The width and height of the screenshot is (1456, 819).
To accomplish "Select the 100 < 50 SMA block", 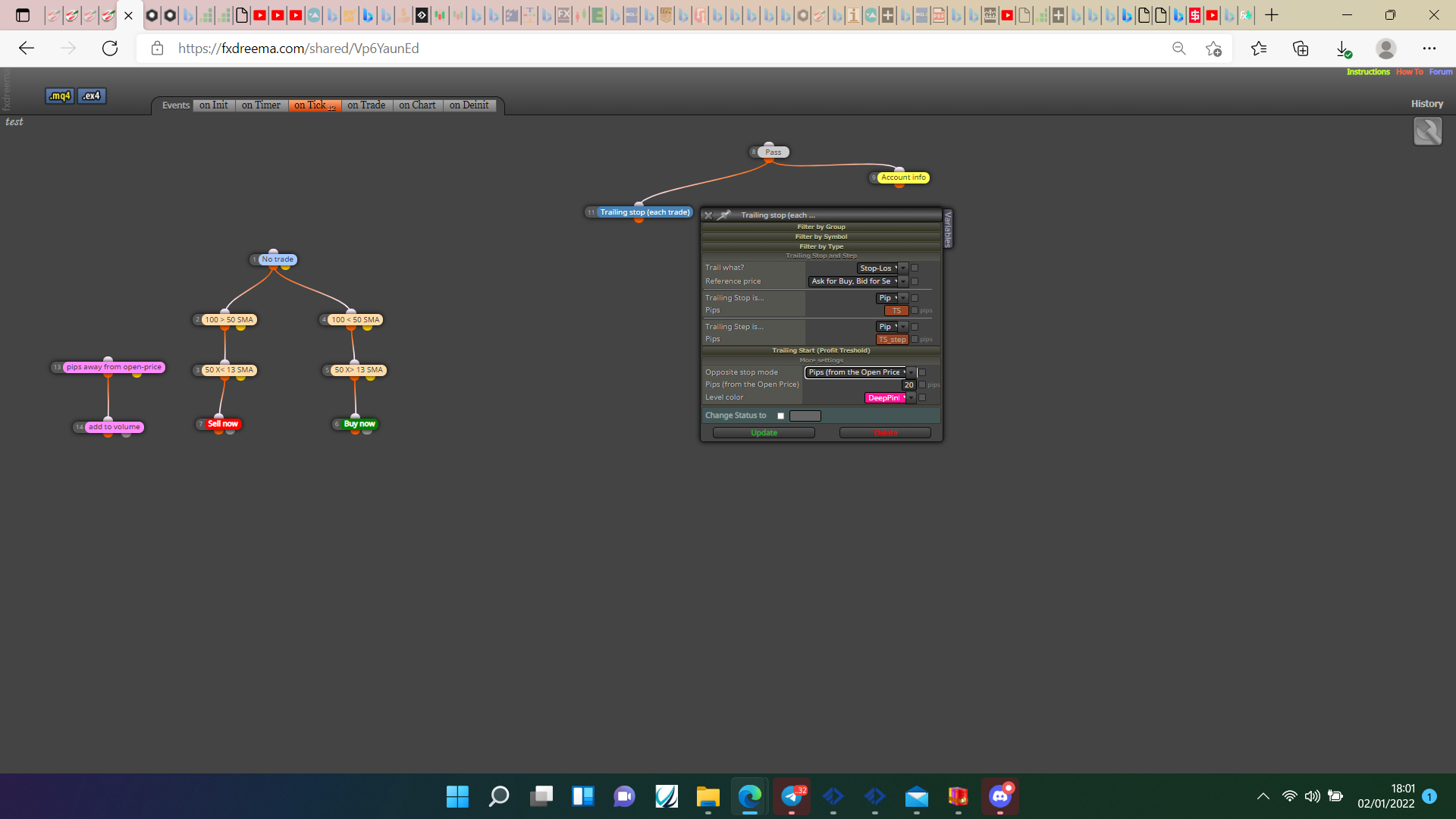I will 356,320.
